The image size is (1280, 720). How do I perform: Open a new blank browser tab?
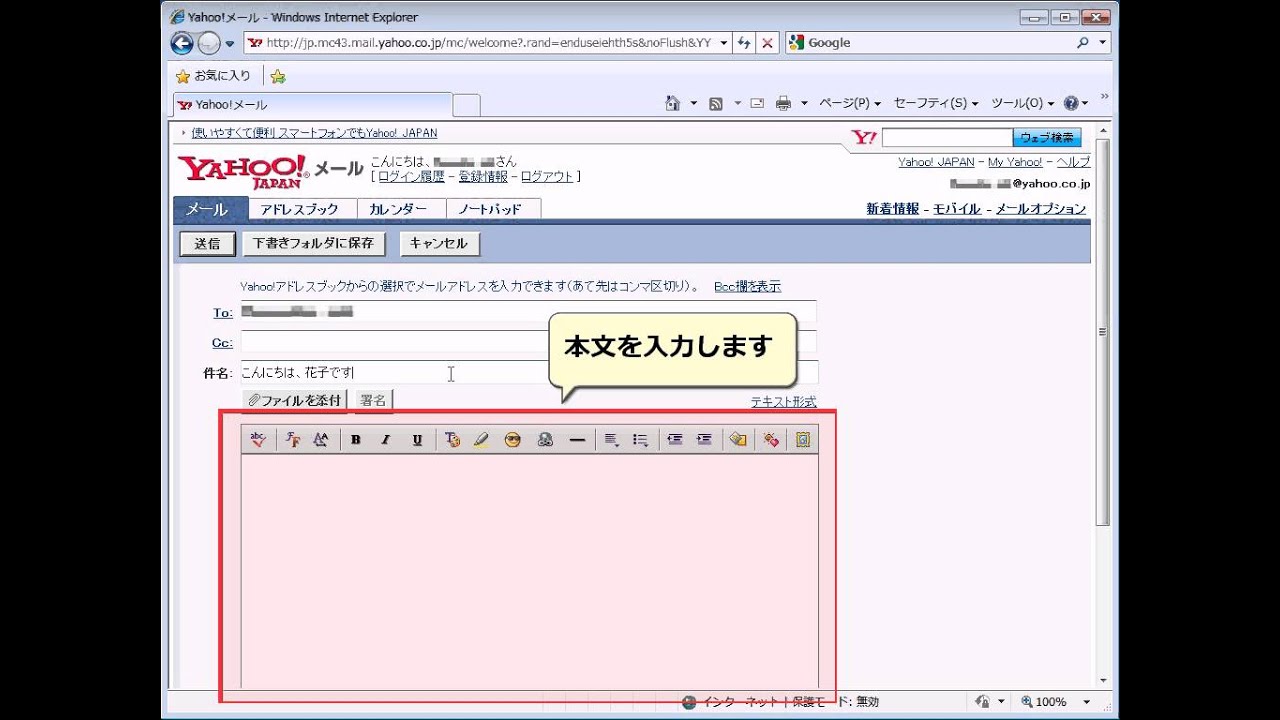467,105
